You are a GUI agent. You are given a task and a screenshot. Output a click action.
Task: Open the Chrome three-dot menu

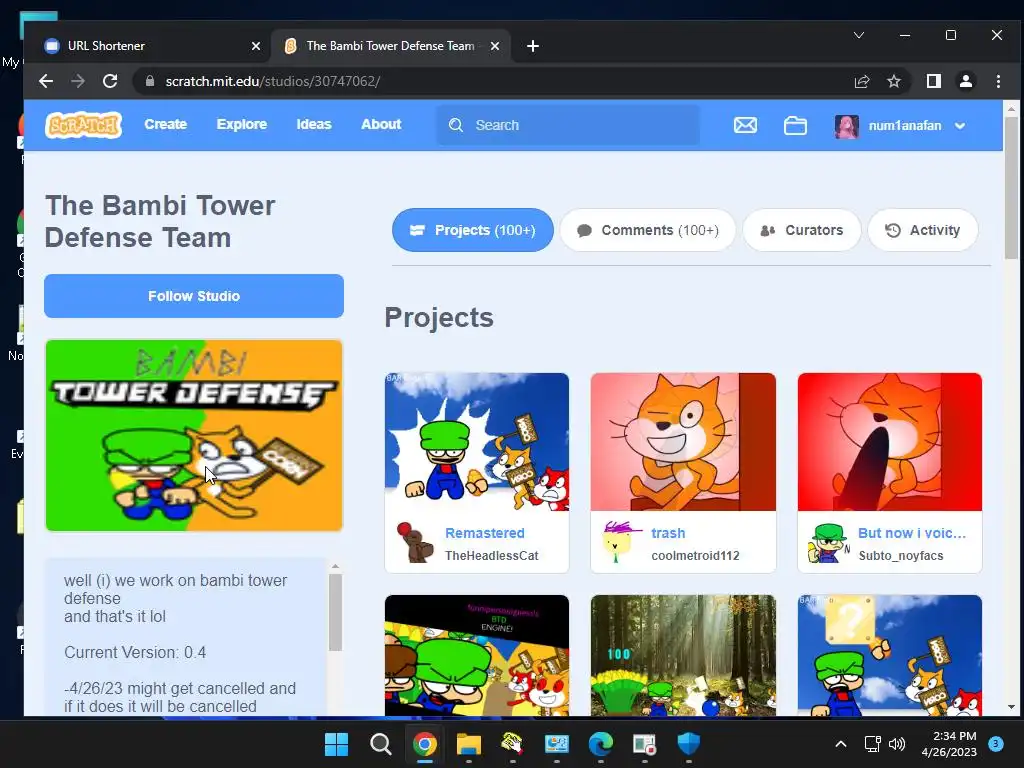tap(998, 81)
